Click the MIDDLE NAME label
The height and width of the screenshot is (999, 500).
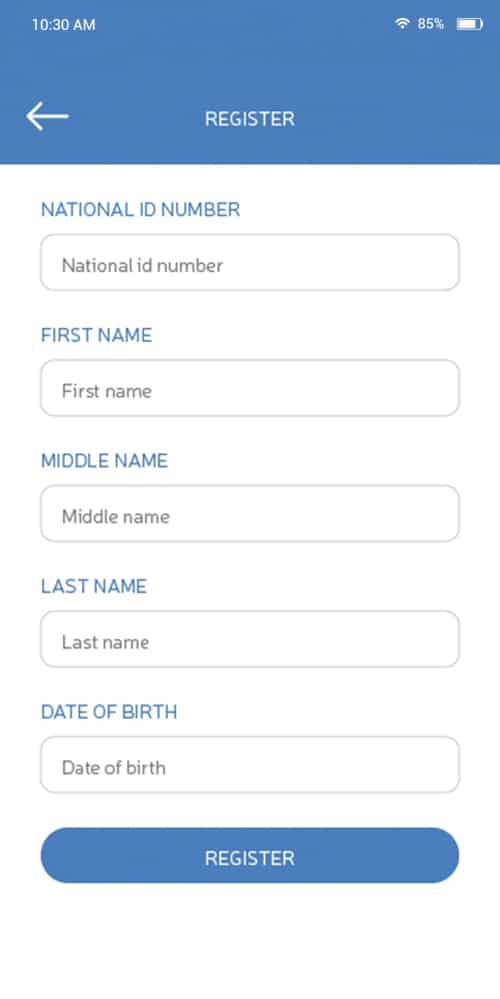point(104,461)
